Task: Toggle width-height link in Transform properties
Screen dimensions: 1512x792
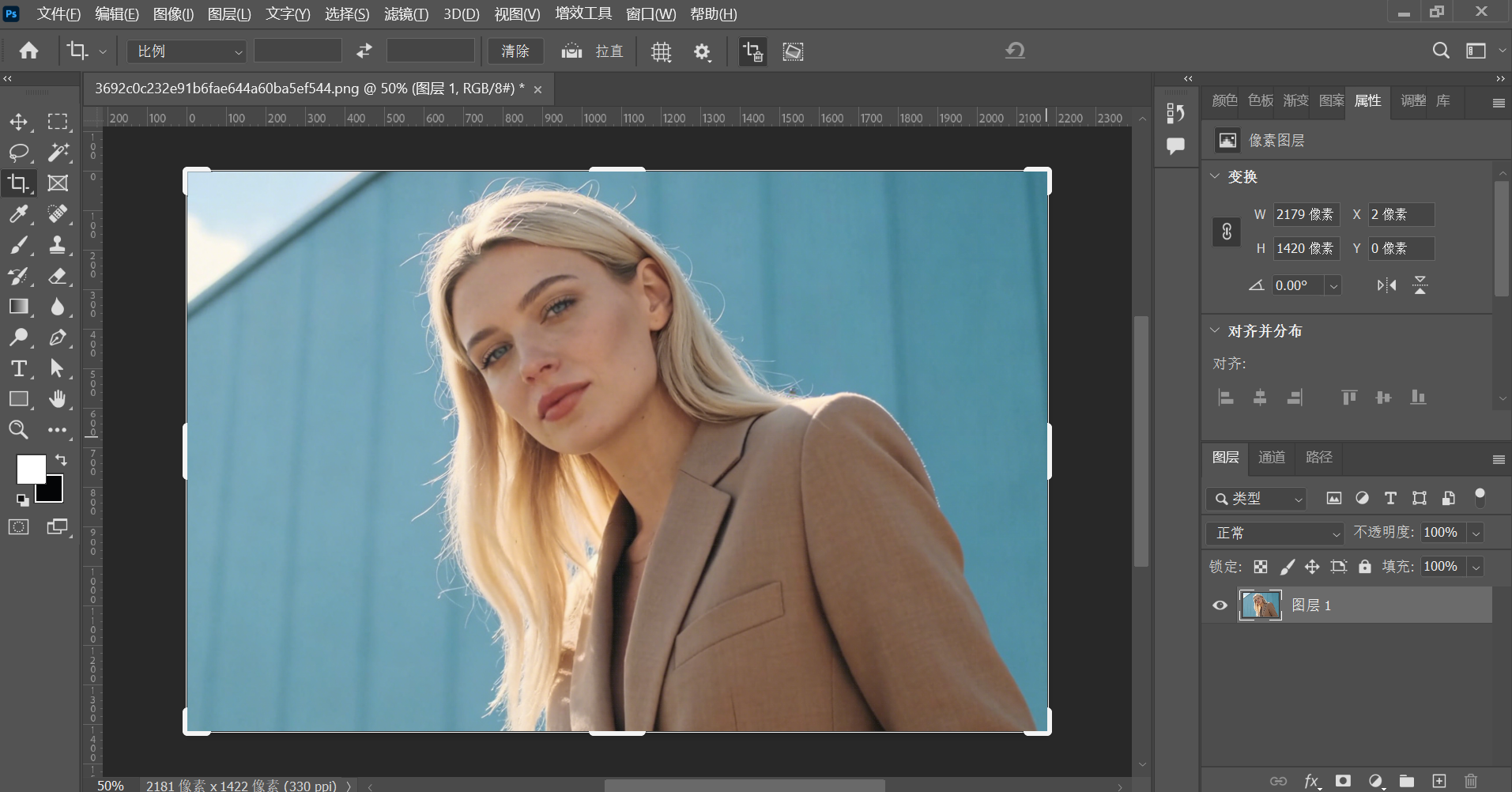Action: [1226, 232]
